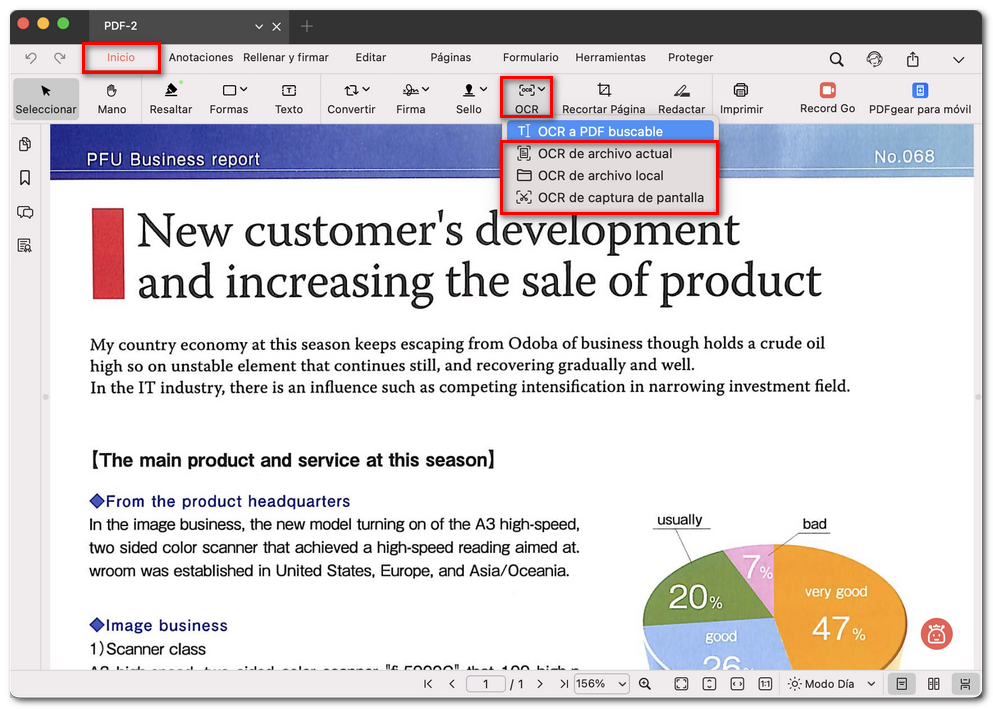Viewport: 993px width, 709px height.
Task: Click the page number input field
Action: 487,684
